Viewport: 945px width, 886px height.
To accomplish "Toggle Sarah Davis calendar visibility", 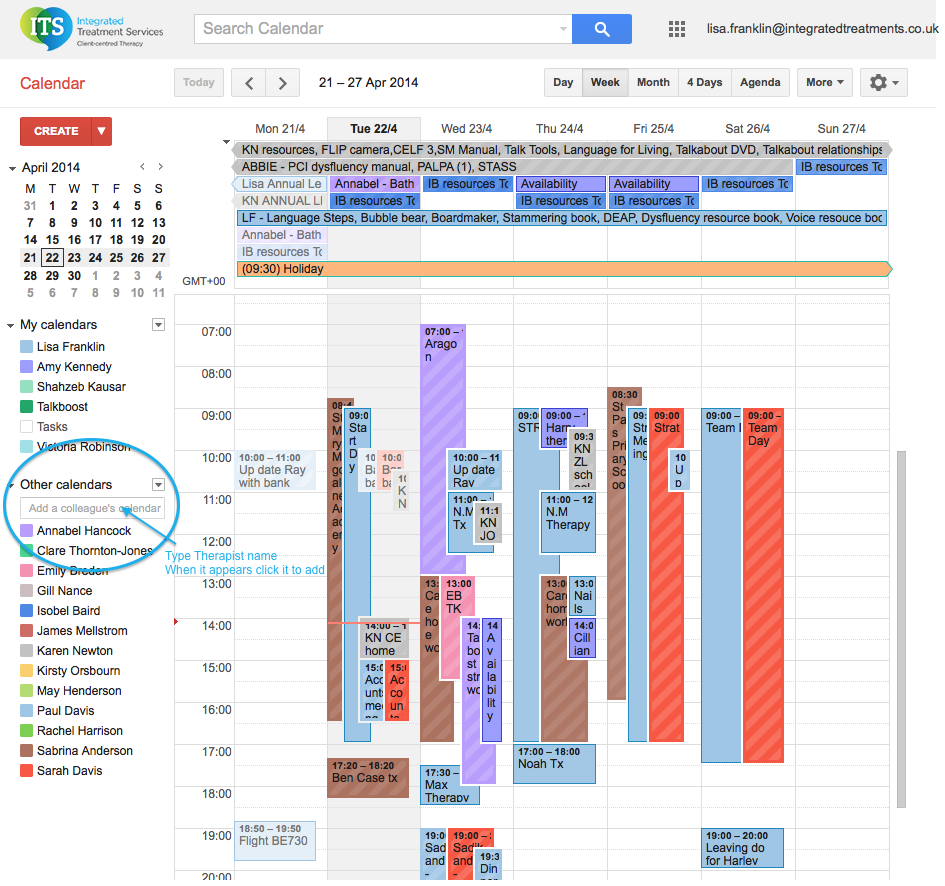I will 27,771.
